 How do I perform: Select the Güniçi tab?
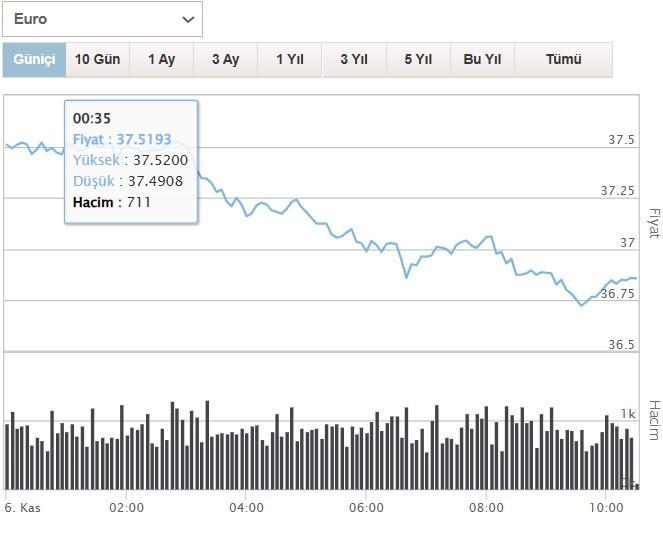click(x=34, y=60)
